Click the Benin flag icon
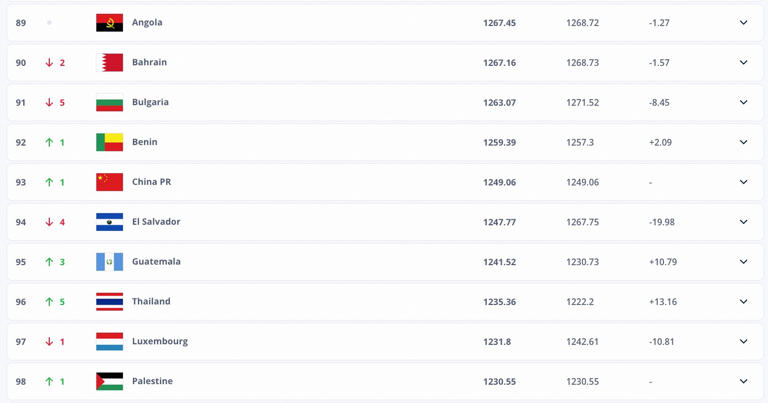This screenshot has height=403, width=768. [x=109, y=142]
